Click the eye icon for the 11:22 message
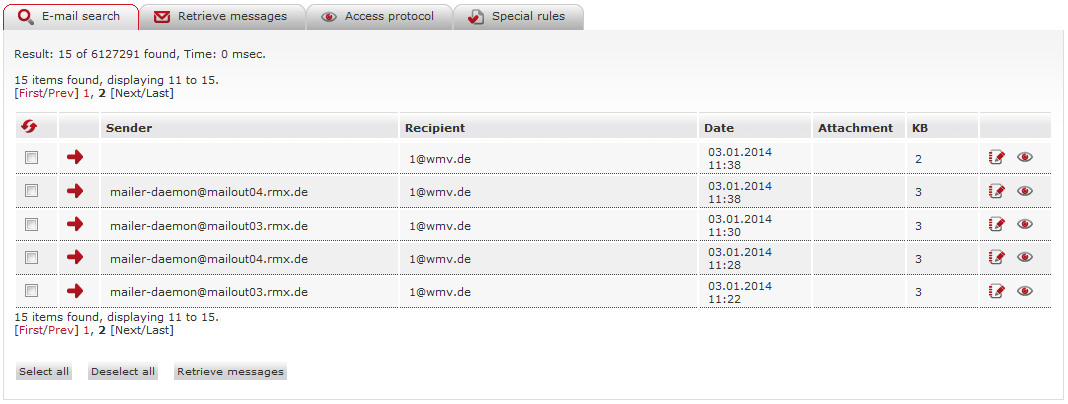The width and height of the screenshot is (1068, 404). coord(1025,291)
